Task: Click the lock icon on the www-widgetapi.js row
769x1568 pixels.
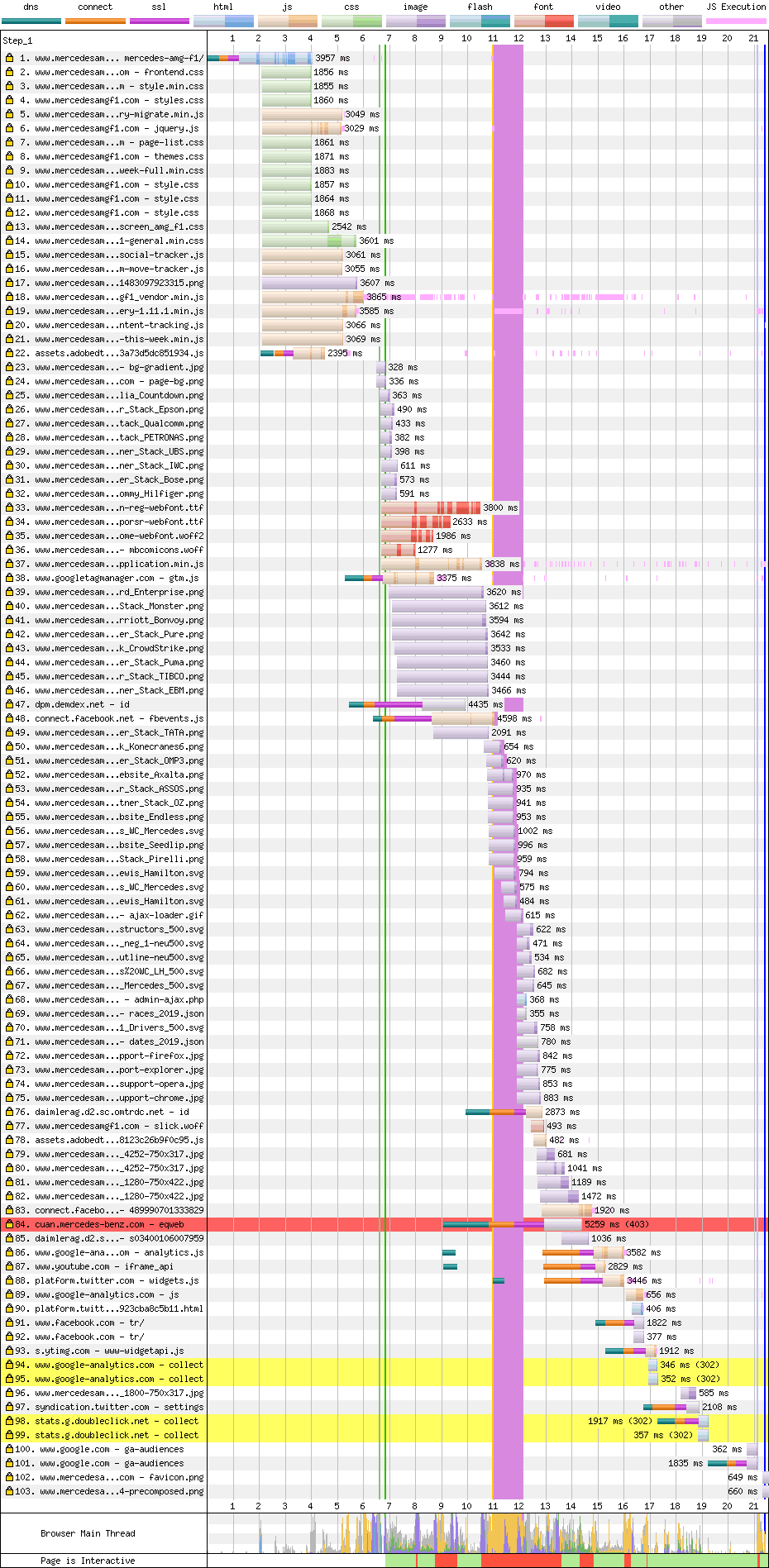Action: tap(10, 1351)
